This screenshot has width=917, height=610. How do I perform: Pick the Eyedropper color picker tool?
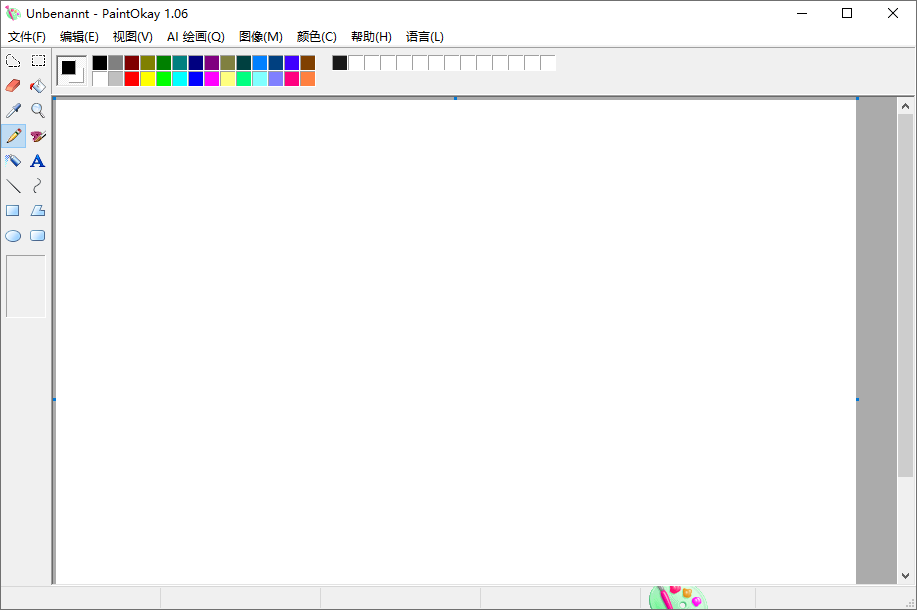13,110
